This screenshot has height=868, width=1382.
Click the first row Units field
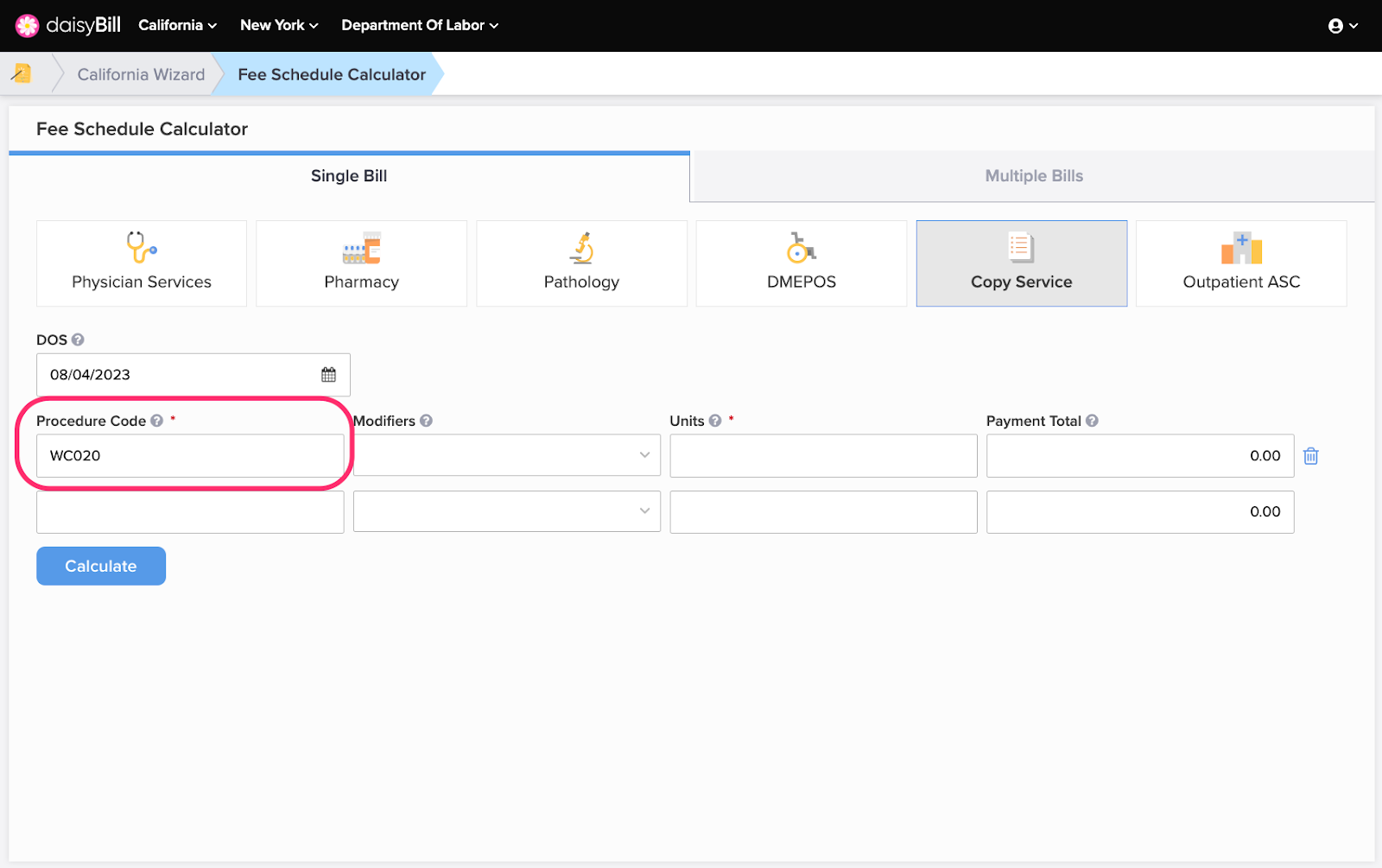823,455
